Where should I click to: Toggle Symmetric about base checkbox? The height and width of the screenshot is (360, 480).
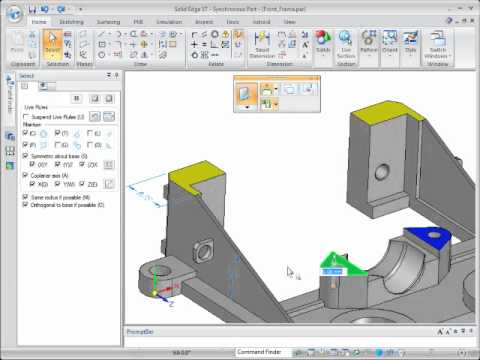tap(25, 156)
